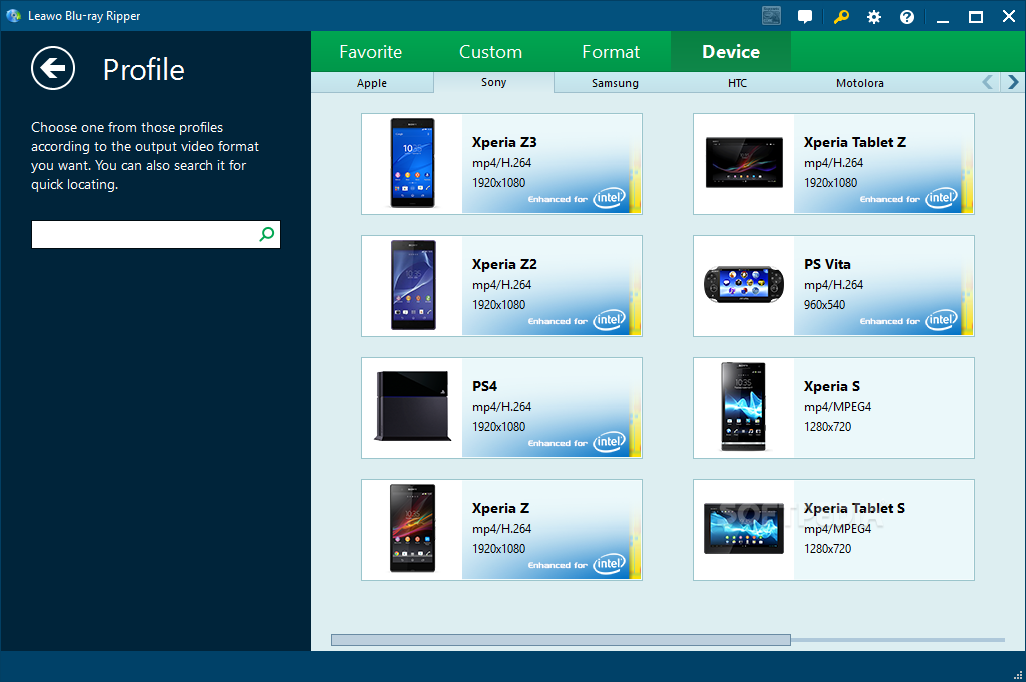Open settings via the gear icon
This screenshot has width=1026, height=682.
pos(874,17)
